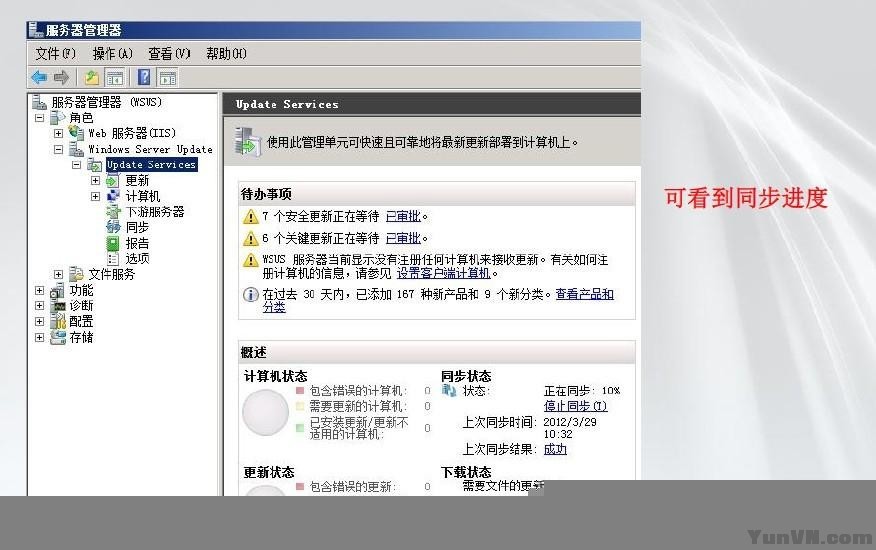Select the 选项 tree item label
Screen dimensions: 876x550
click(137, 258)
